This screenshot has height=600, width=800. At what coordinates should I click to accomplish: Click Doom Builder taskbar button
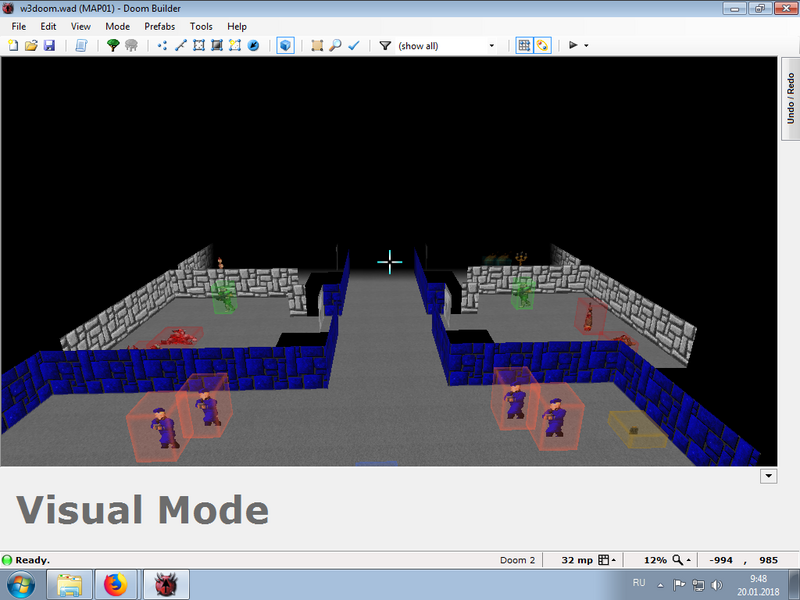(165, 585)
